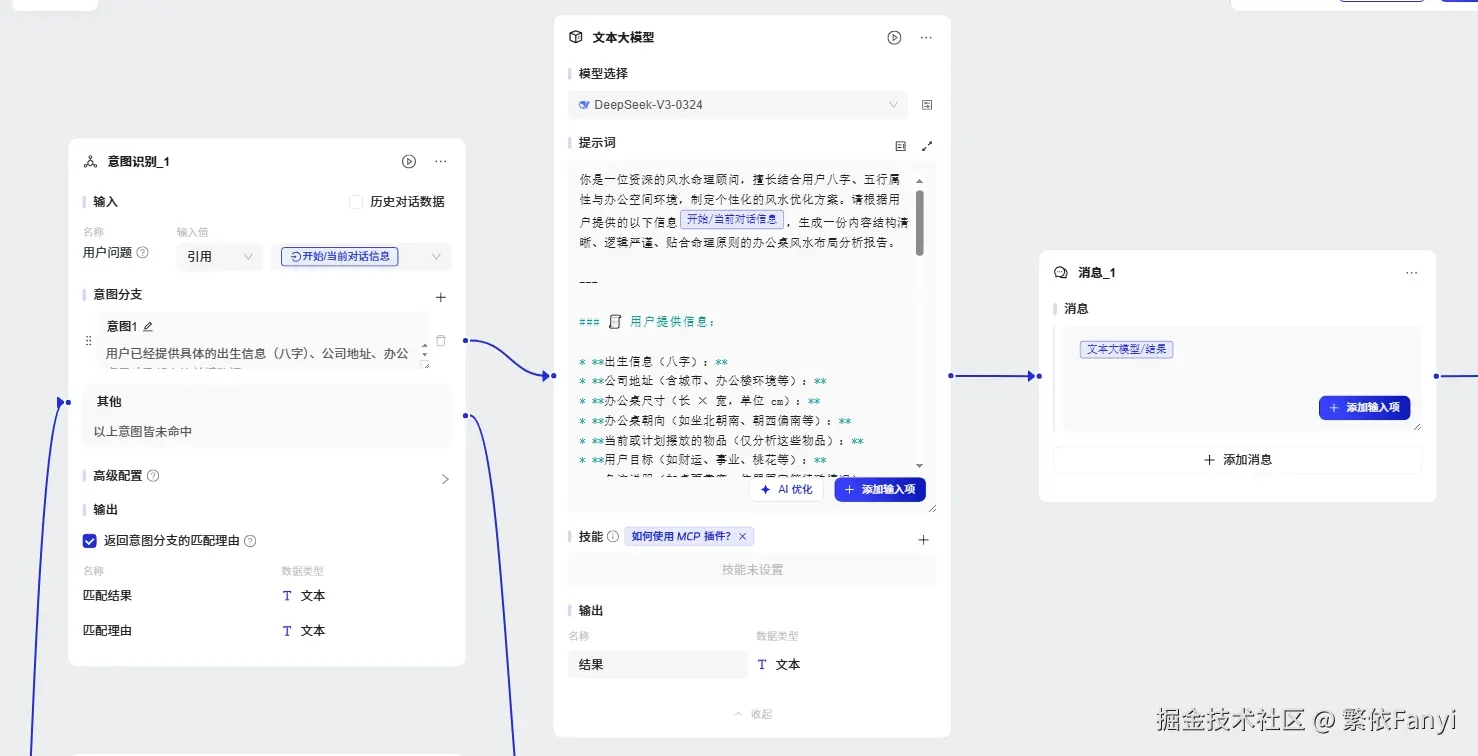Enable the 历史对话数据 checkbox
Image resolution: width=1478 pixels, height=756 pixels.
pyautogui.click(x=355, y=201)
